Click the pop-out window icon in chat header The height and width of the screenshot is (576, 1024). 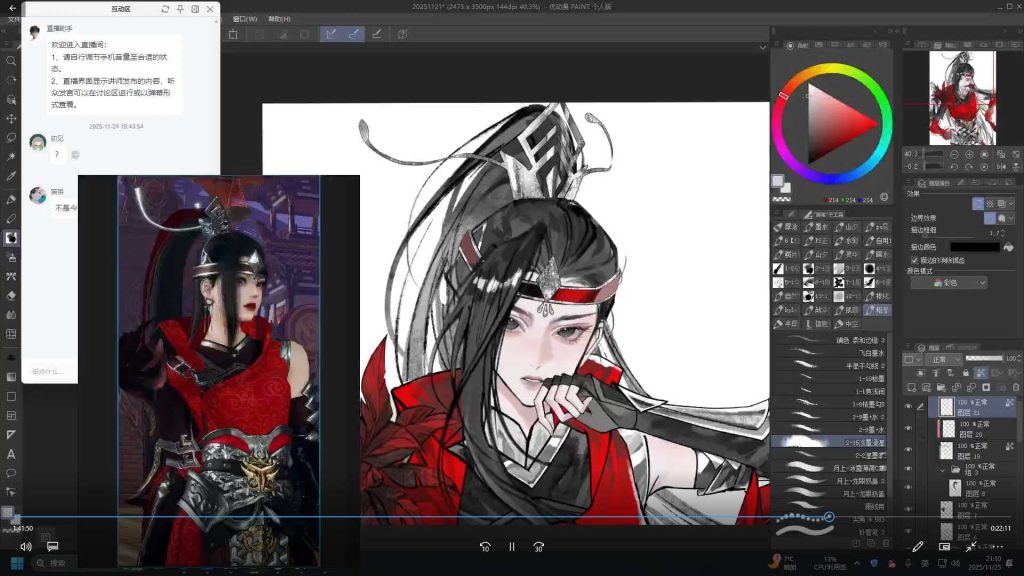click(x=195, y=9)
